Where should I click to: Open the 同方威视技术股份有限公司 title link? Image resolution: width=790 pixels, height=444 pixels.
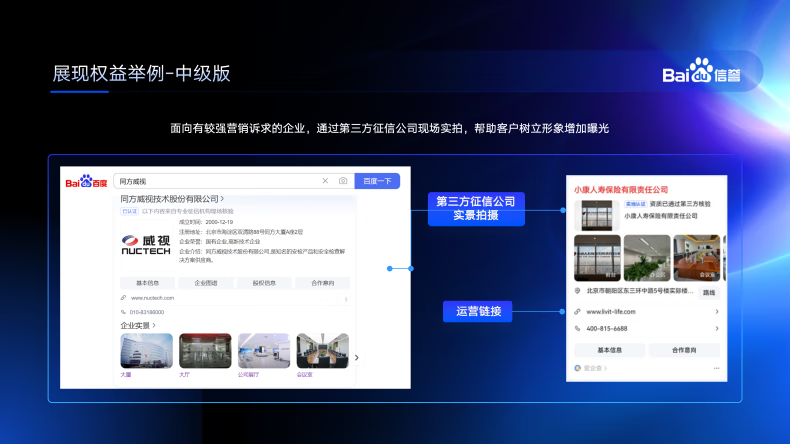pyautogui.click(x=170, y=199)
